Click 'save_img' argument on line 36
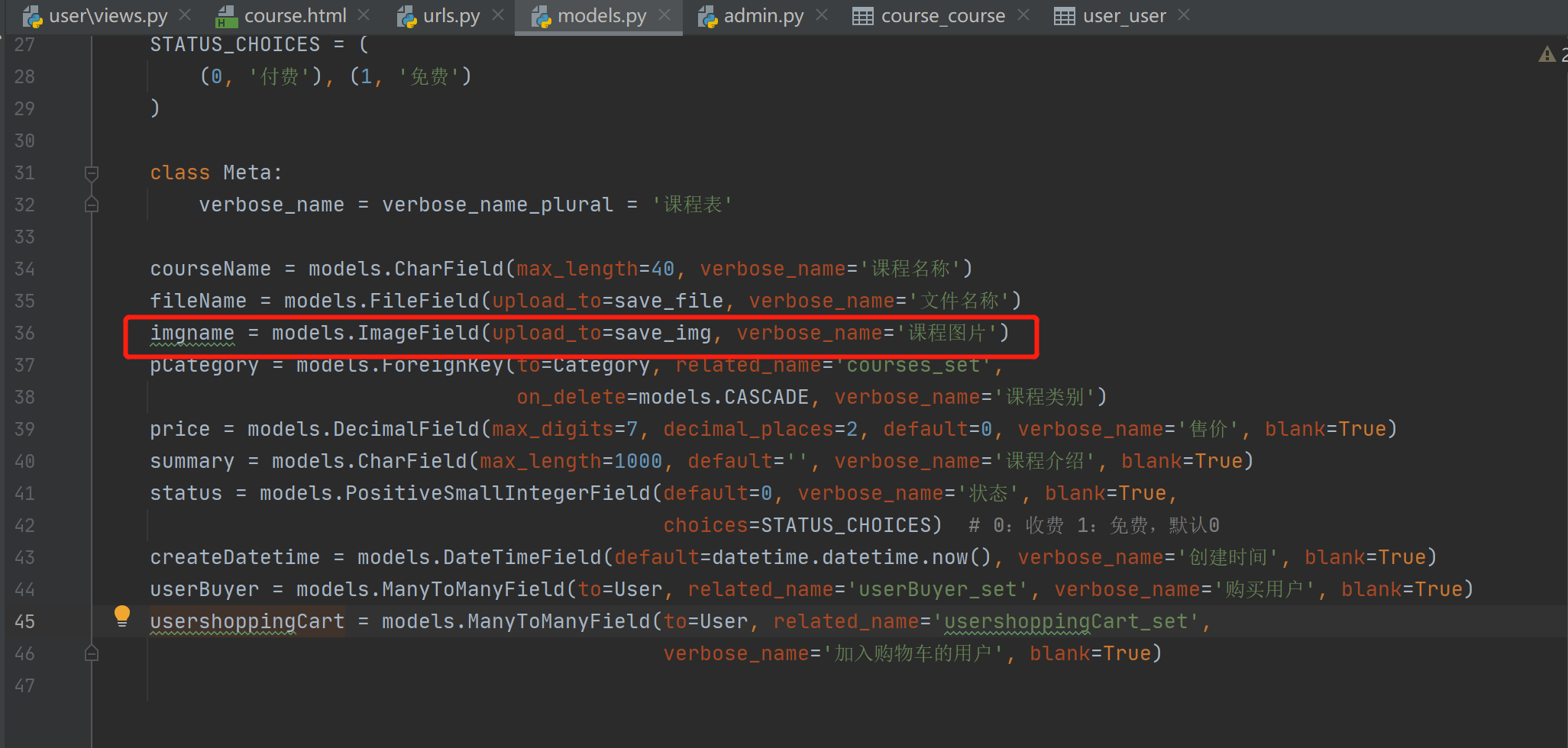 pos(663,334)
